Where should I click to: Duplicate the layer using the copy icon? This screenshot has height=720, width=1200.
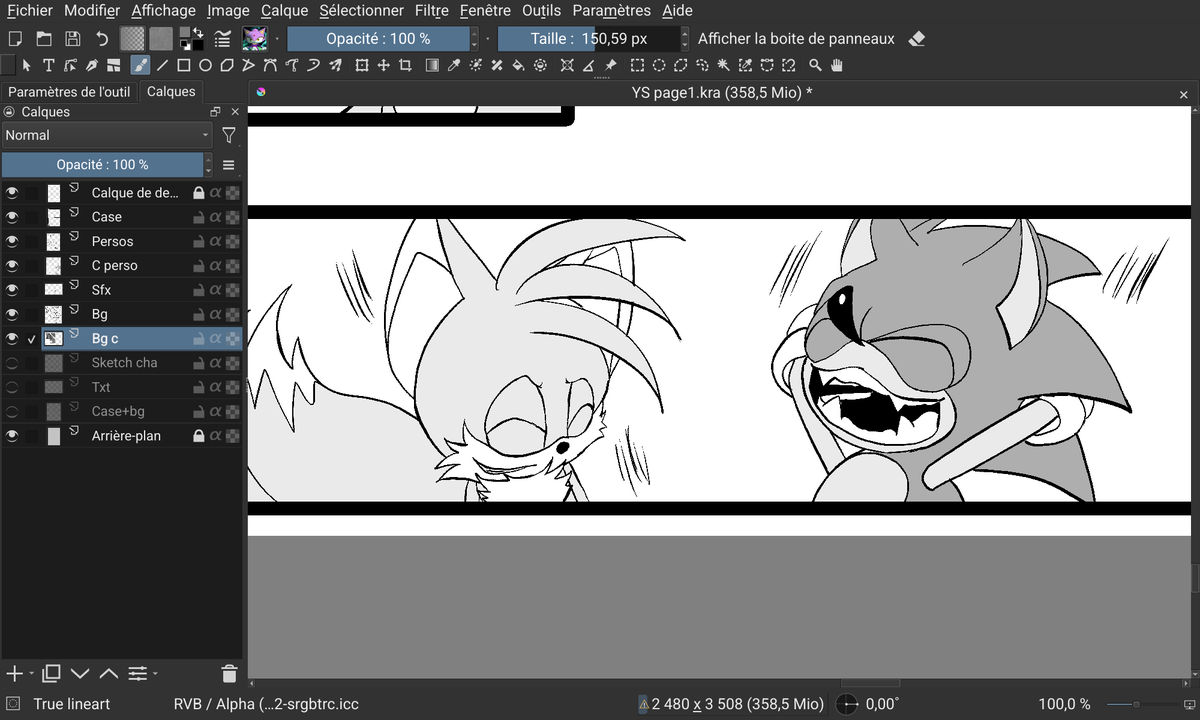click(52, 673)
